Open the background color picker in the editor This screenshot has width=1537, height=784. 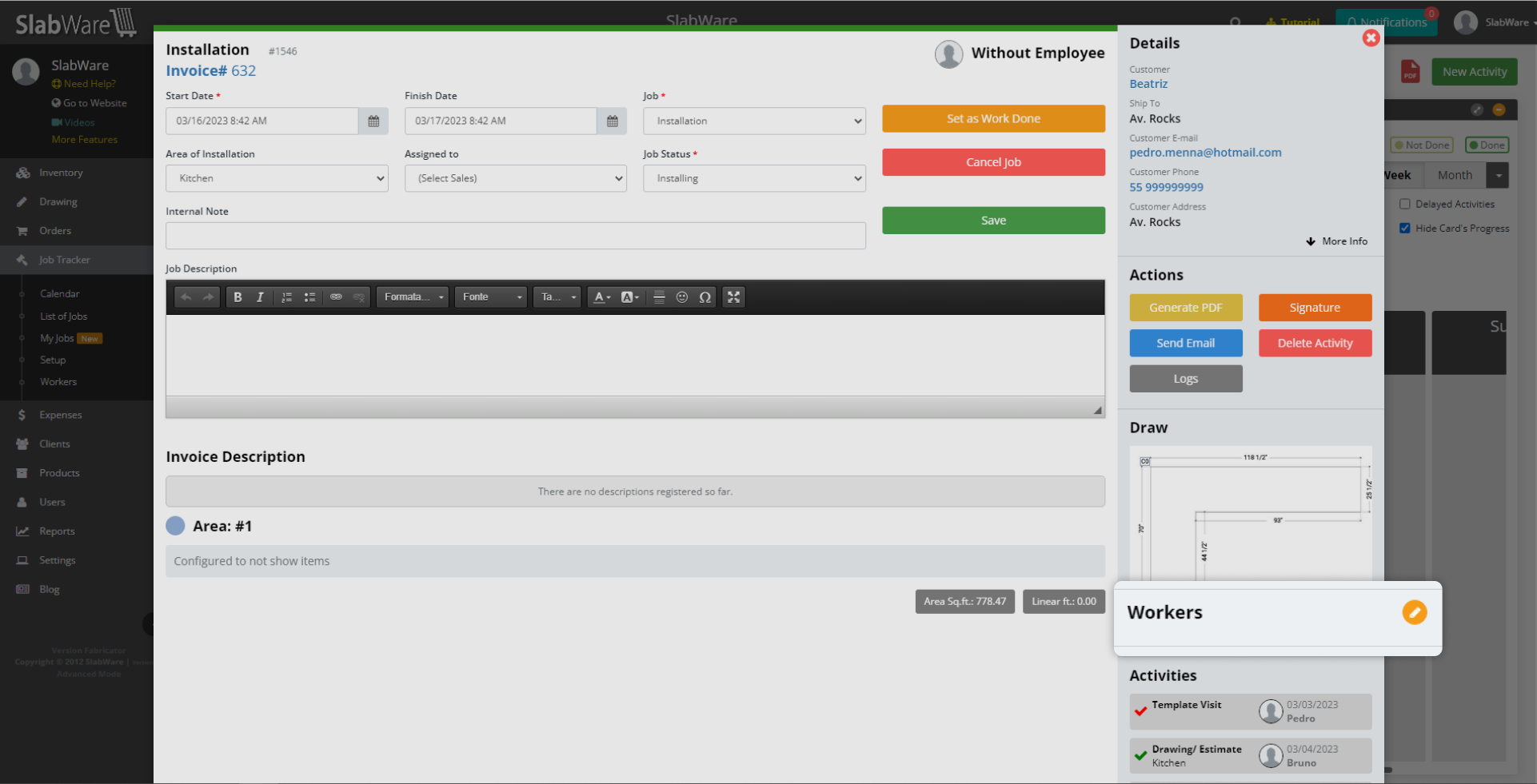(x=630, y=297)
